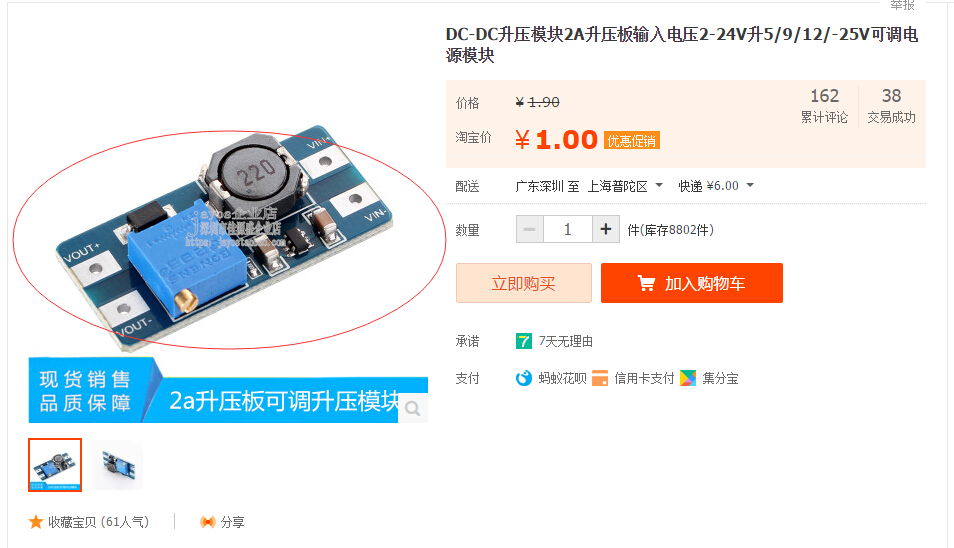Image resolution: width=954 pixels, height=548 pixels.
Task: Expand the 上海普陀区 destination dropdown
Action: [x=625, y=186]
